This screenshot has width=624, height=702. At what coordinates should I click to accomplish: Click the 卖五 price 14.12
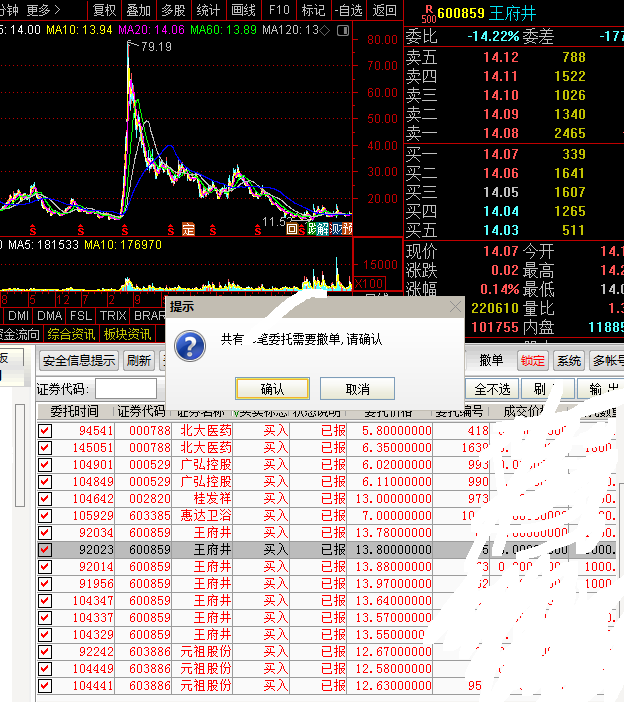(500, 57)
